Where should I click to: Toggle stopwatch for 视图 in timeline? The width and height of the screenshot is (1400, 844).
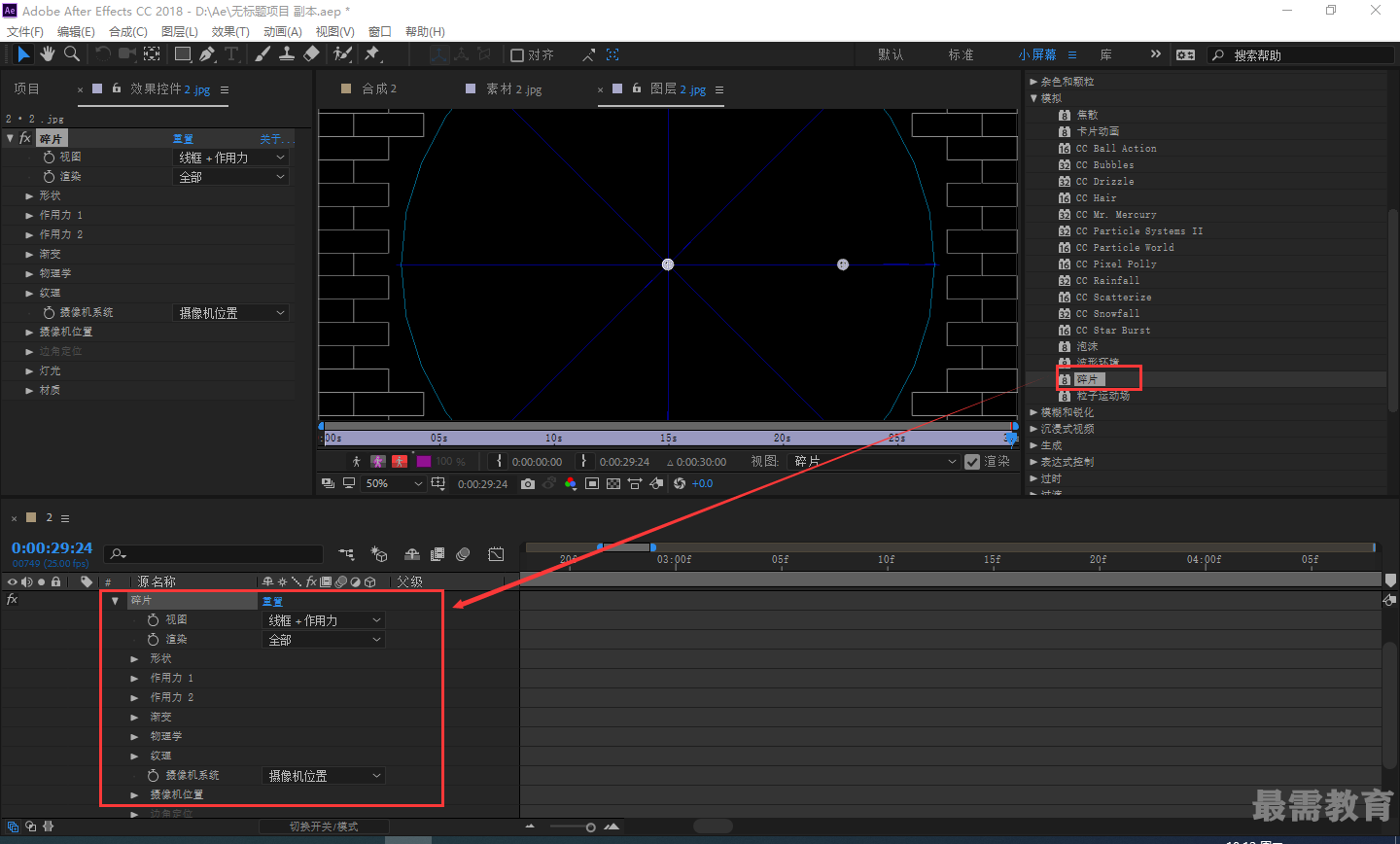coord(153,619)
